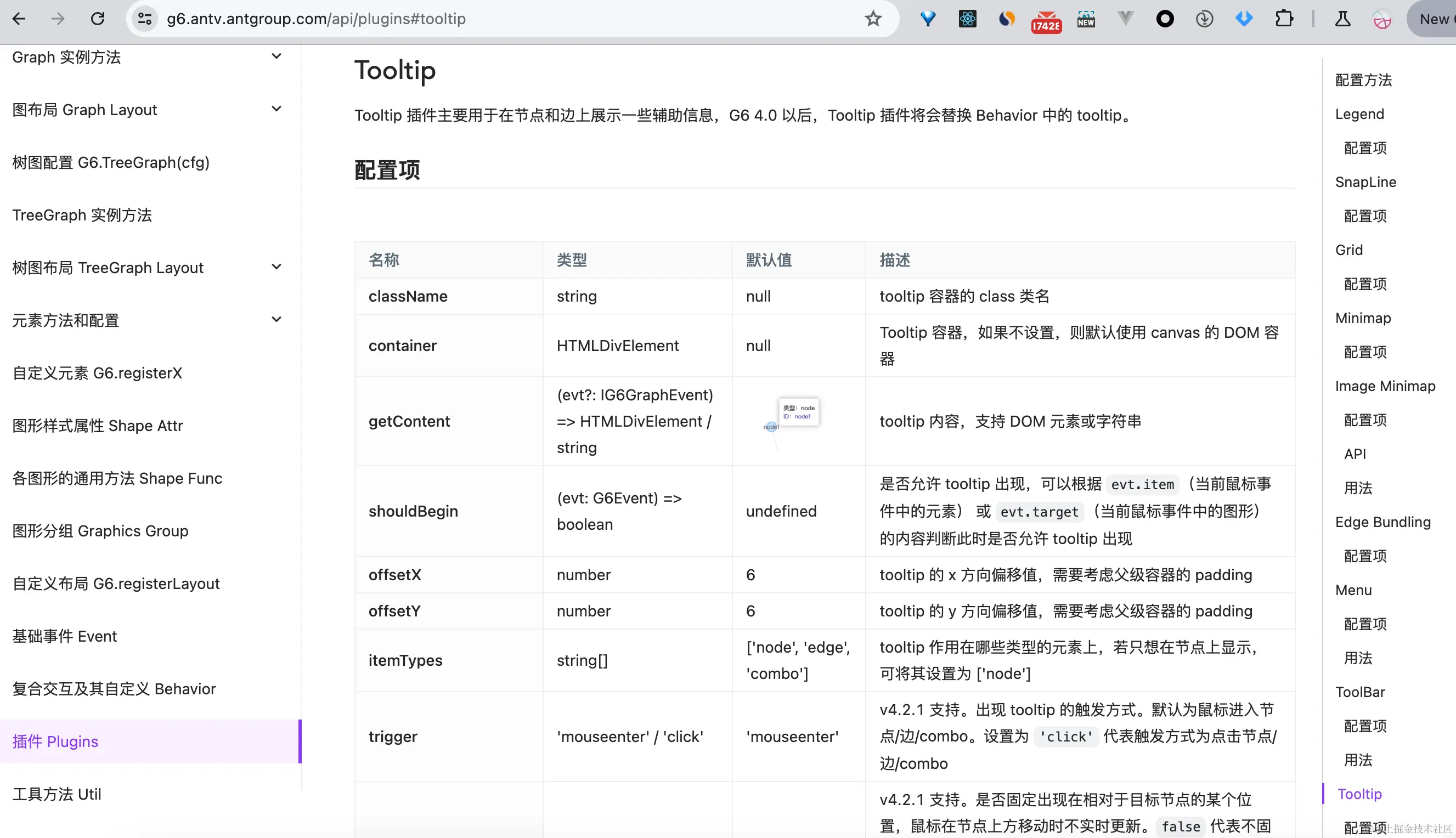The width and height of the screenshot is (1456, 838).
Task: Expand 图布局 Graph Layout chevron
Action: click(x=276, y=109)
